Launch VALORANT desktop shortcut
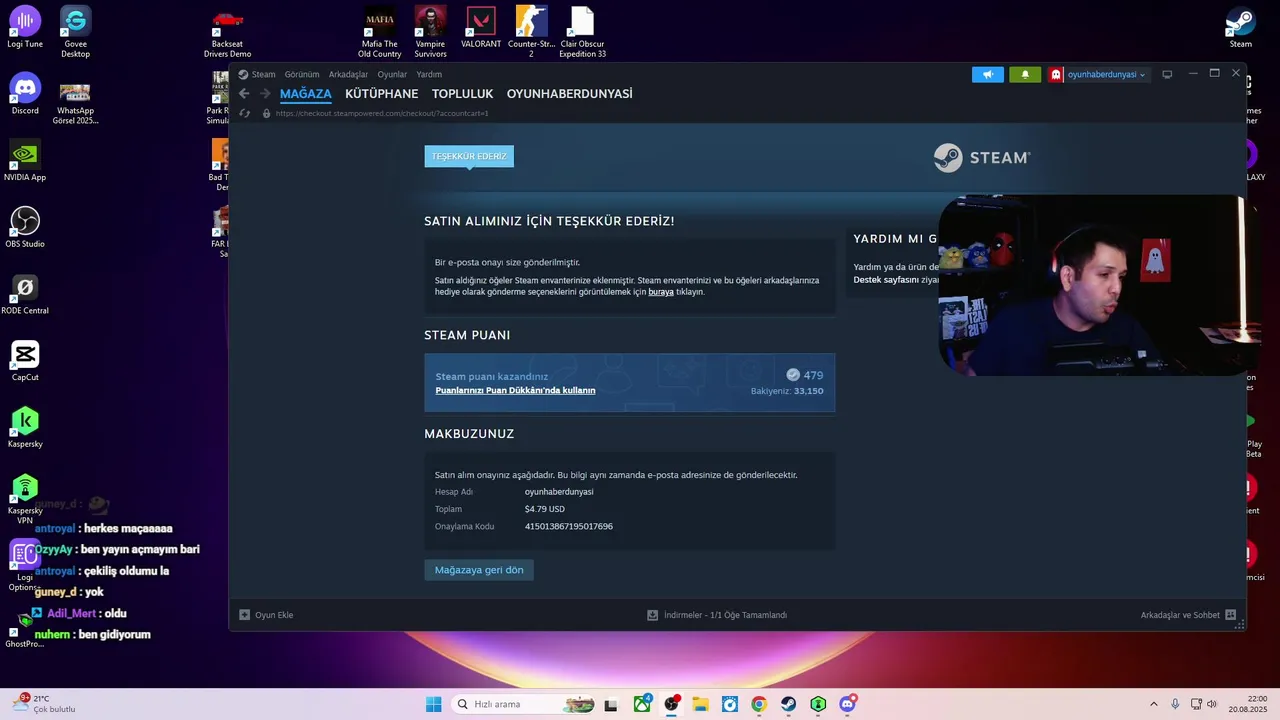Image resolution: width=1280 pixels, height=720 pixels. (481, 27)
